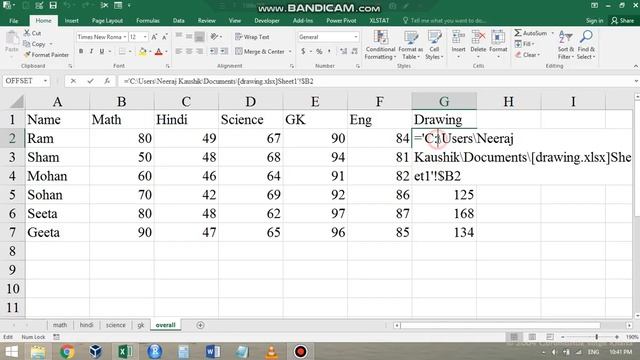Cut the selection with the scissors icon
This screenshot has width=640, height=360.
(x=27, y=33)
